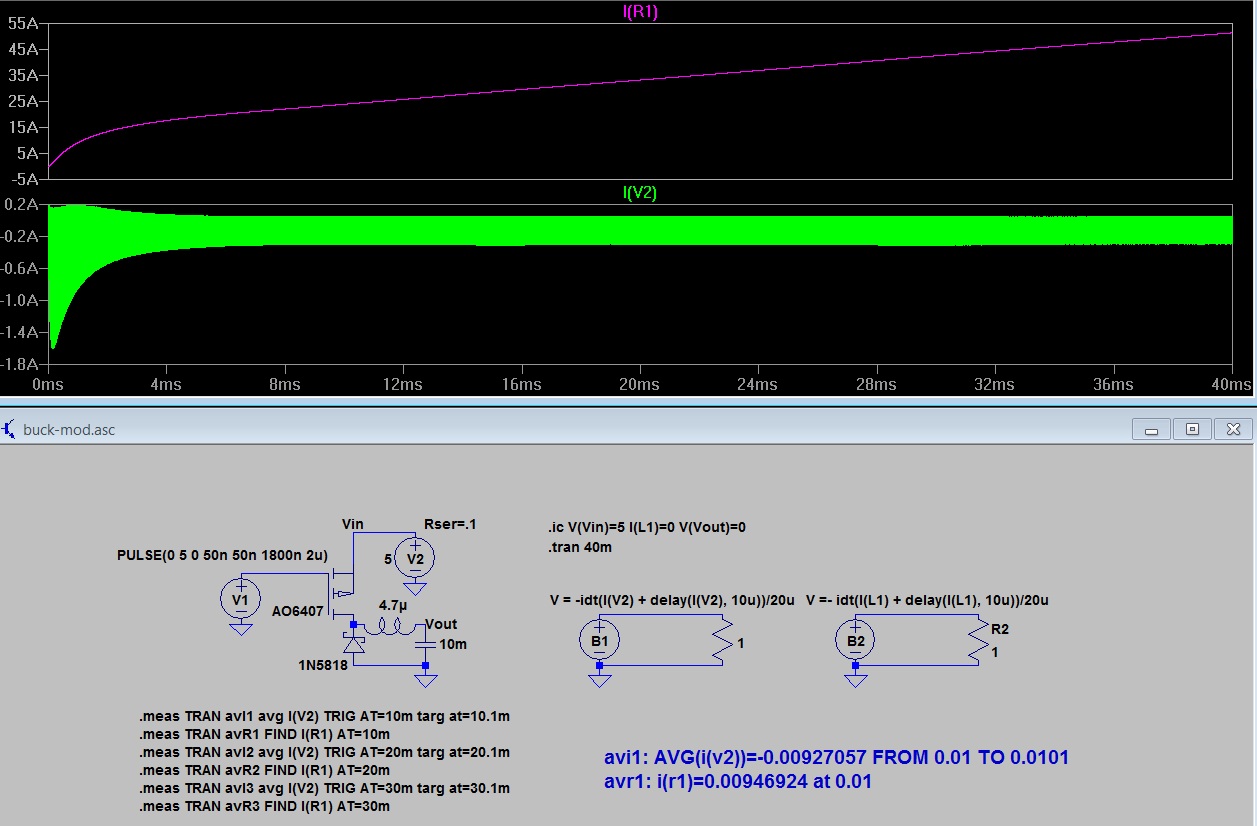Click the -1.8A vertical axis label
The height and width of the screenshot is (826, 1257).
point(20,364)
